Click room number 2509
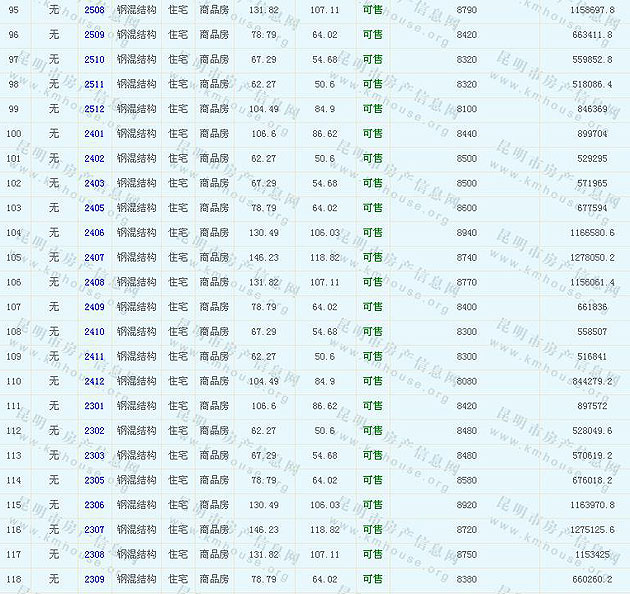Image resolution: width=630 pixels, height=594 pixels. [x=94, y=35]
